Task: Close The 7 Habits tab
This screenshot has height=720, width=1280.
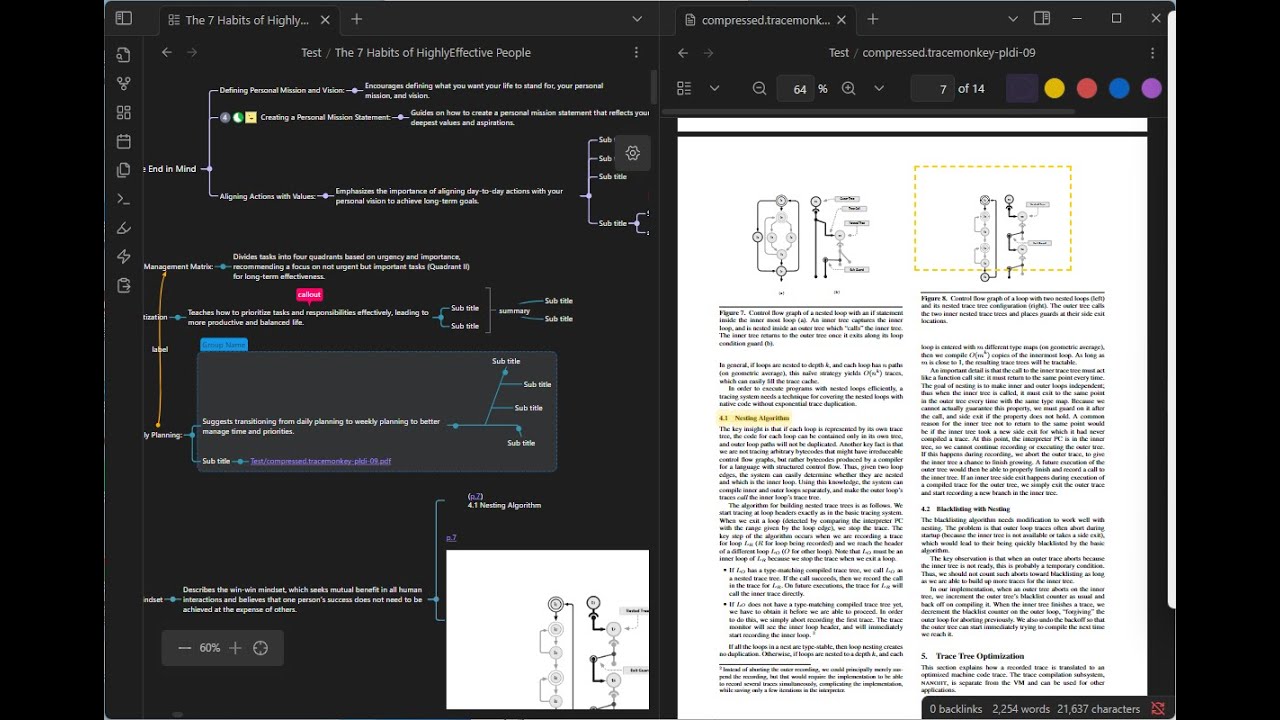Action: point(325,19)
